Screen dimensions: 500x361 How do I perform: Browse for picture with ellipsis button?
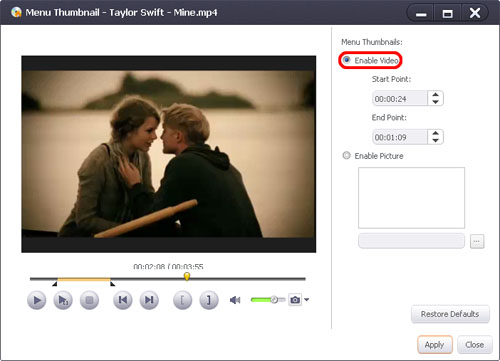coord(477,241)
